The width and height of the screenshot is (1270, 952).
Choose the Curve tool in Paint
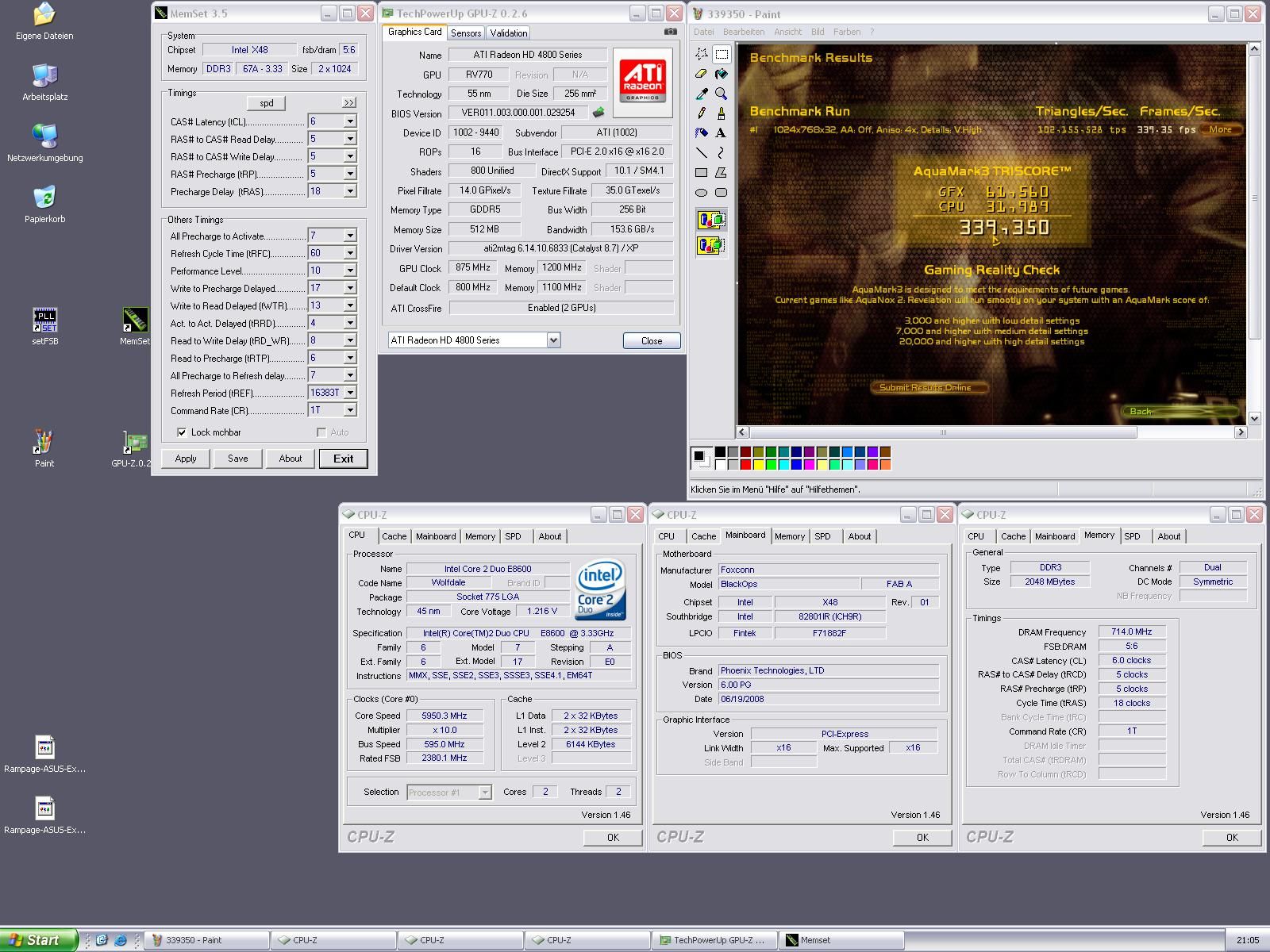click(x=721, y=152)
